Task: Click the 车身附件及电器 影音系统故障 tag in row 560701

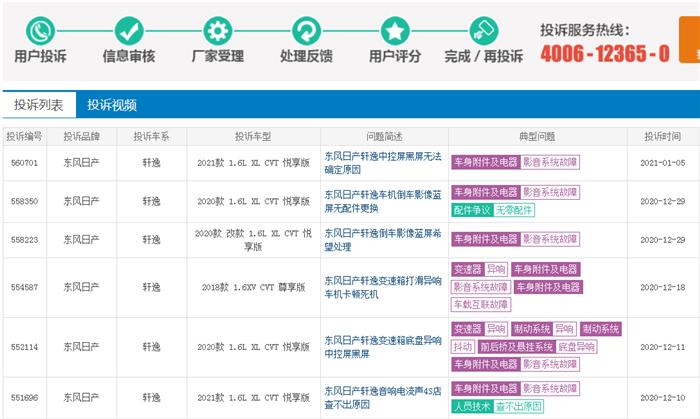Action: point(515,162)
